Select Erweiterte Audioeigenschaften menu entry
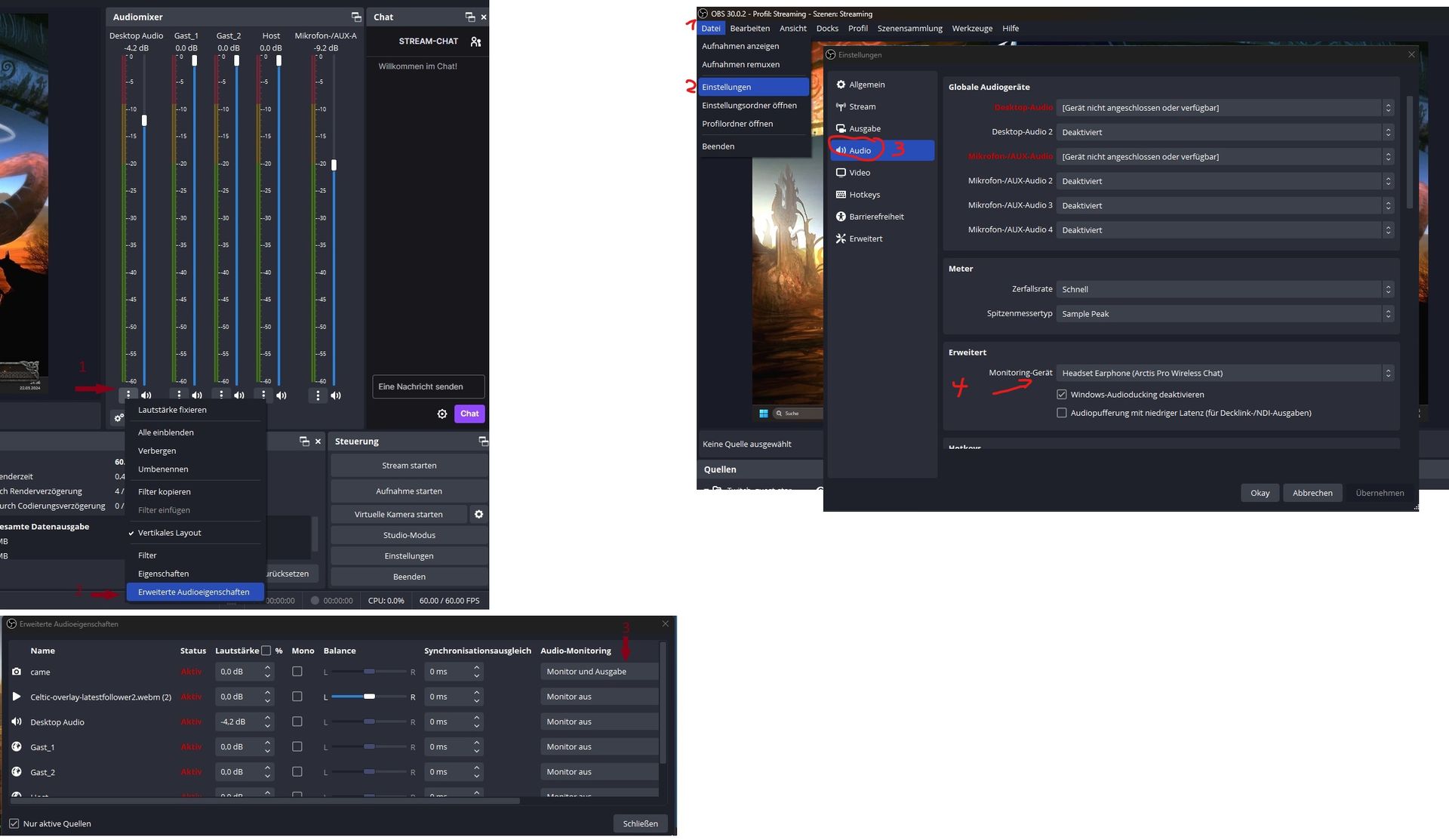 coord(194,592)
